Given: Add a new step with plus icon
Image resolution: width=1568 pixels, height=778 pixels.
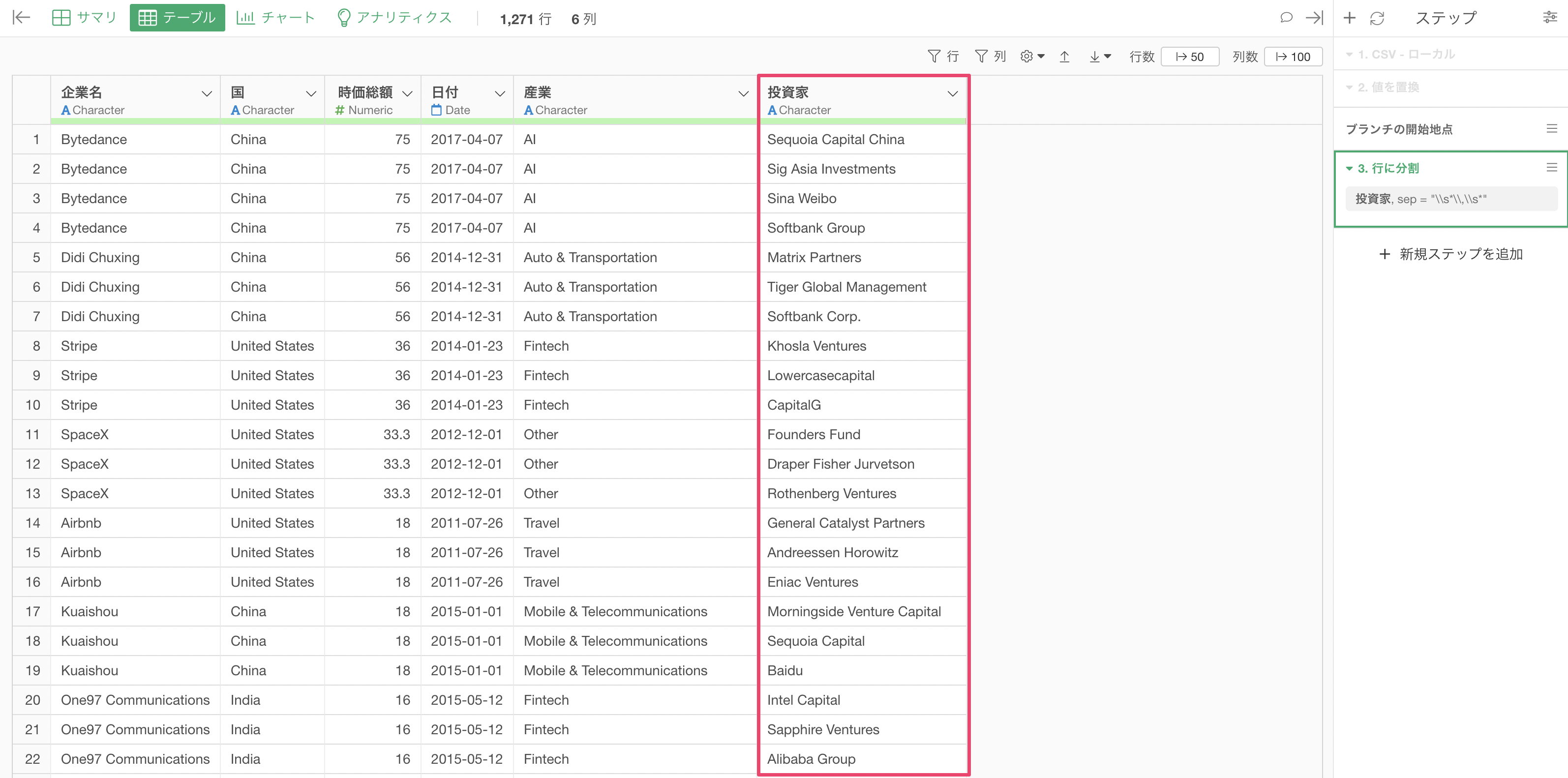Looking at the screenshot, I should (x=1349, y=18).
